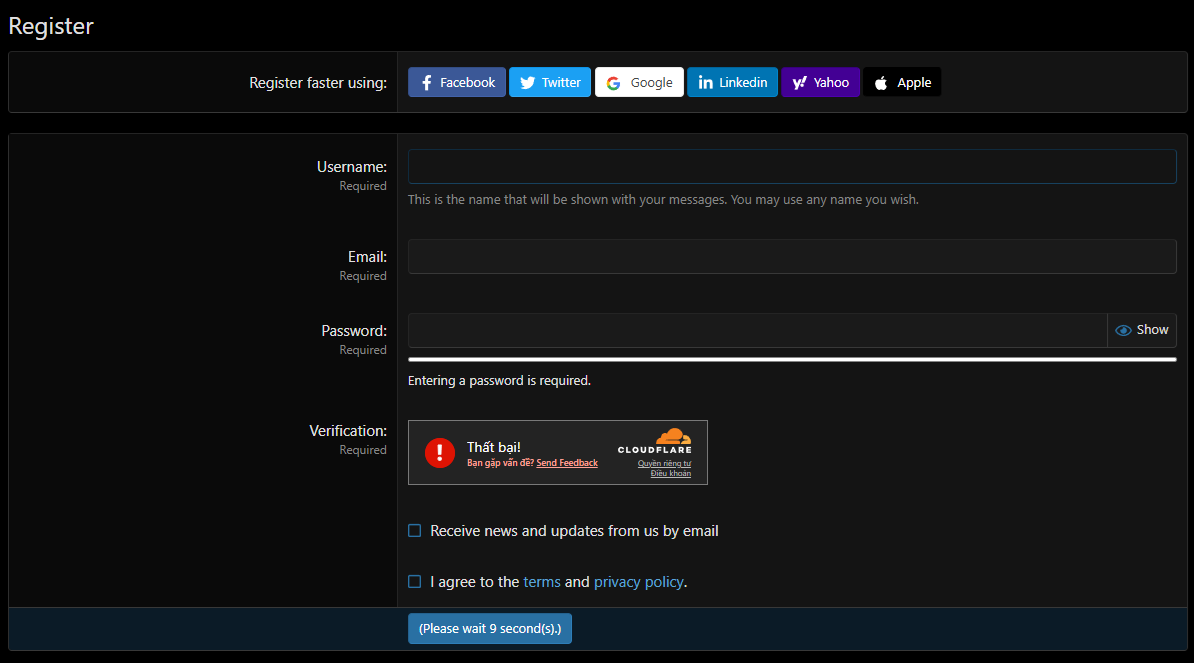Register through the Yahoo button
This screenshot has height=663, width=1194.
tap(820, 82)
